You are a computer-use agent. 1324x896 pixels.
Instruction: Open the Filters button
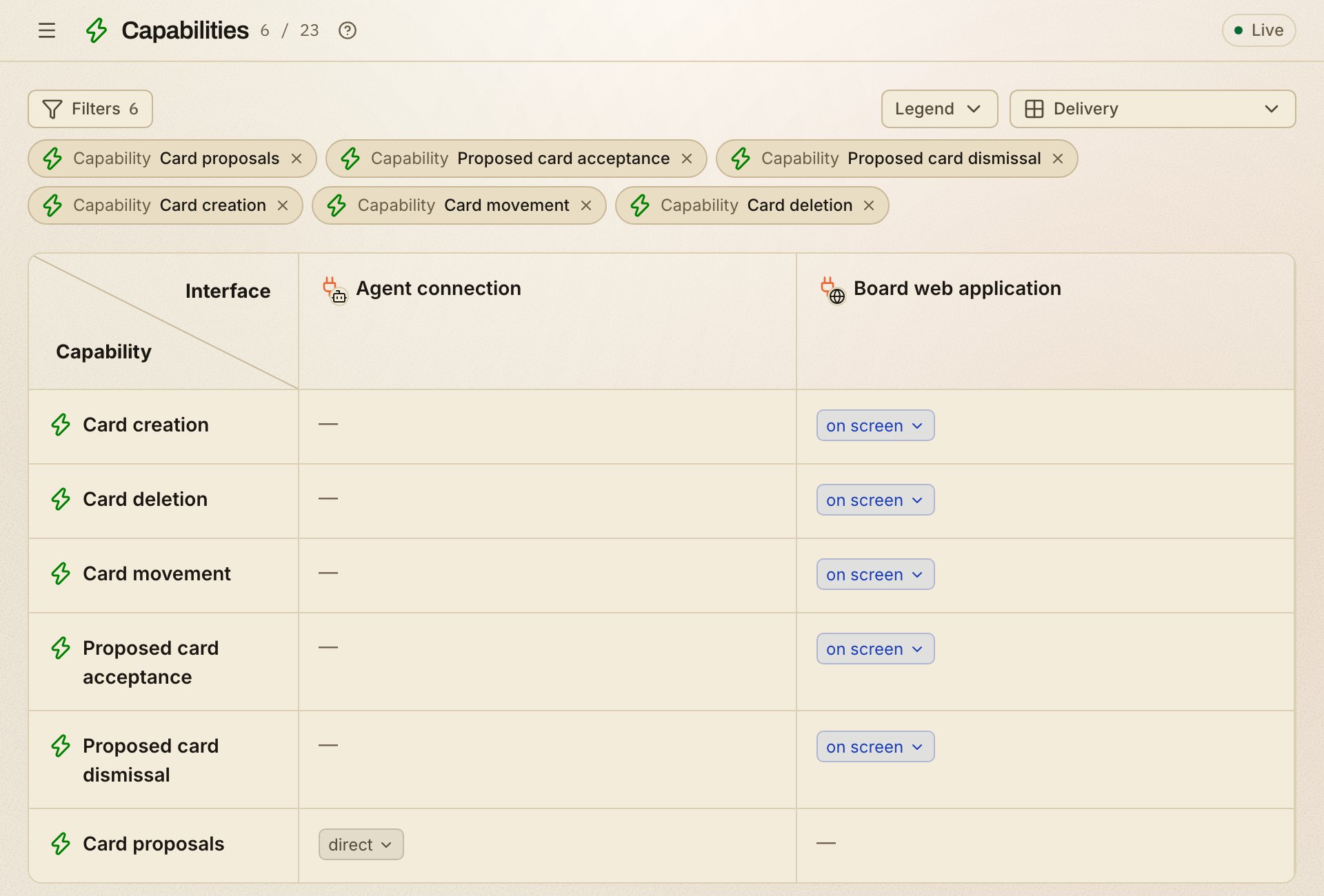pyautogui.click(x=90, y=109)
